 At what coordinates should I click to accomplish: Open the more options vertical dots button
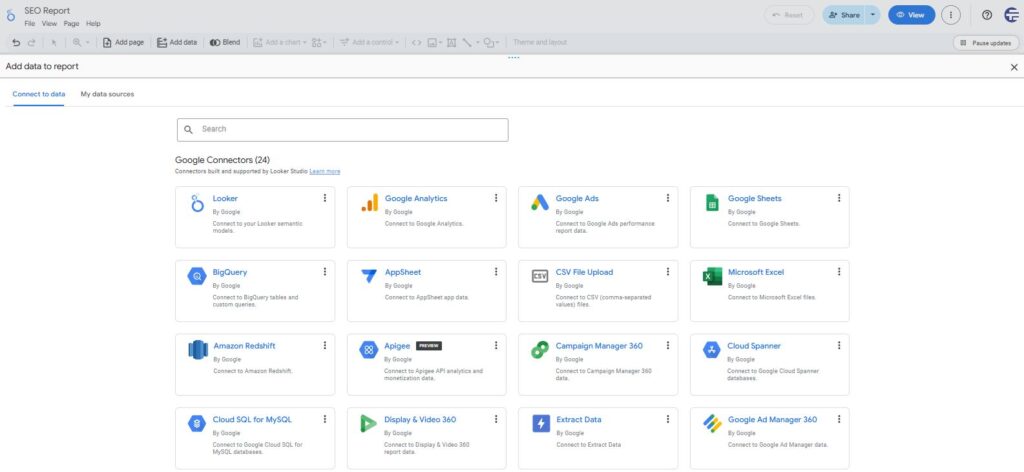(x=950, y=15)
